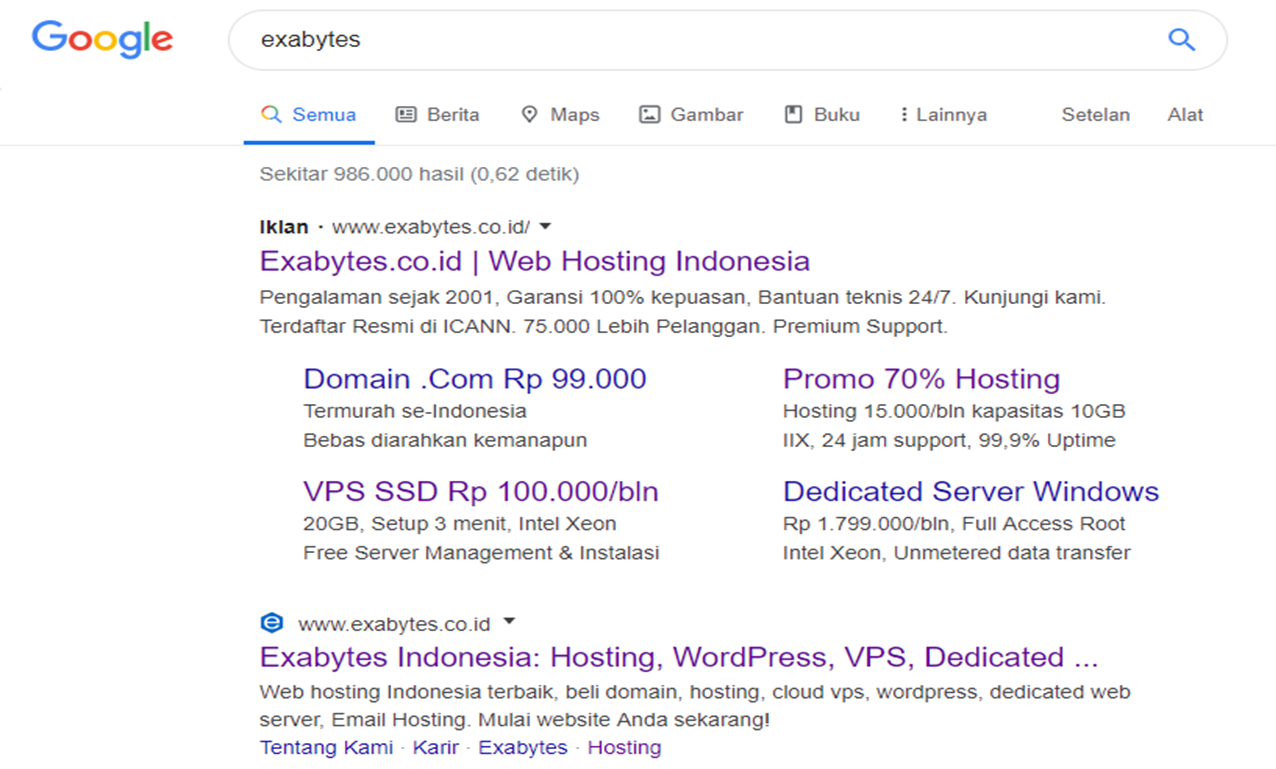
Task: Open the Buku tab
Action: pyautogui.click(x=822, y=115)
